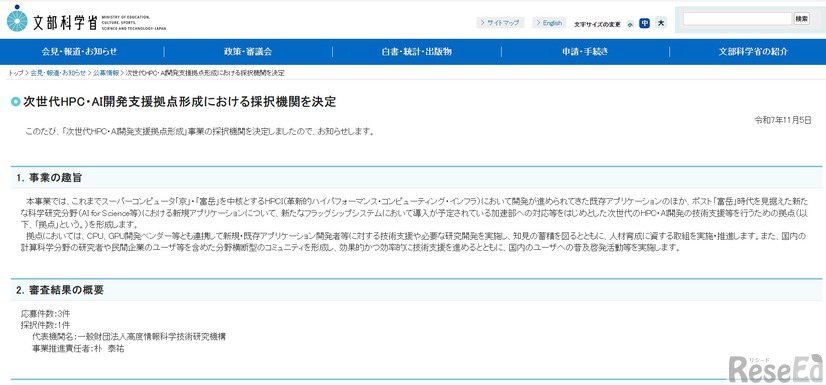Set font size to medium (中)

click(x=644, y=23)
